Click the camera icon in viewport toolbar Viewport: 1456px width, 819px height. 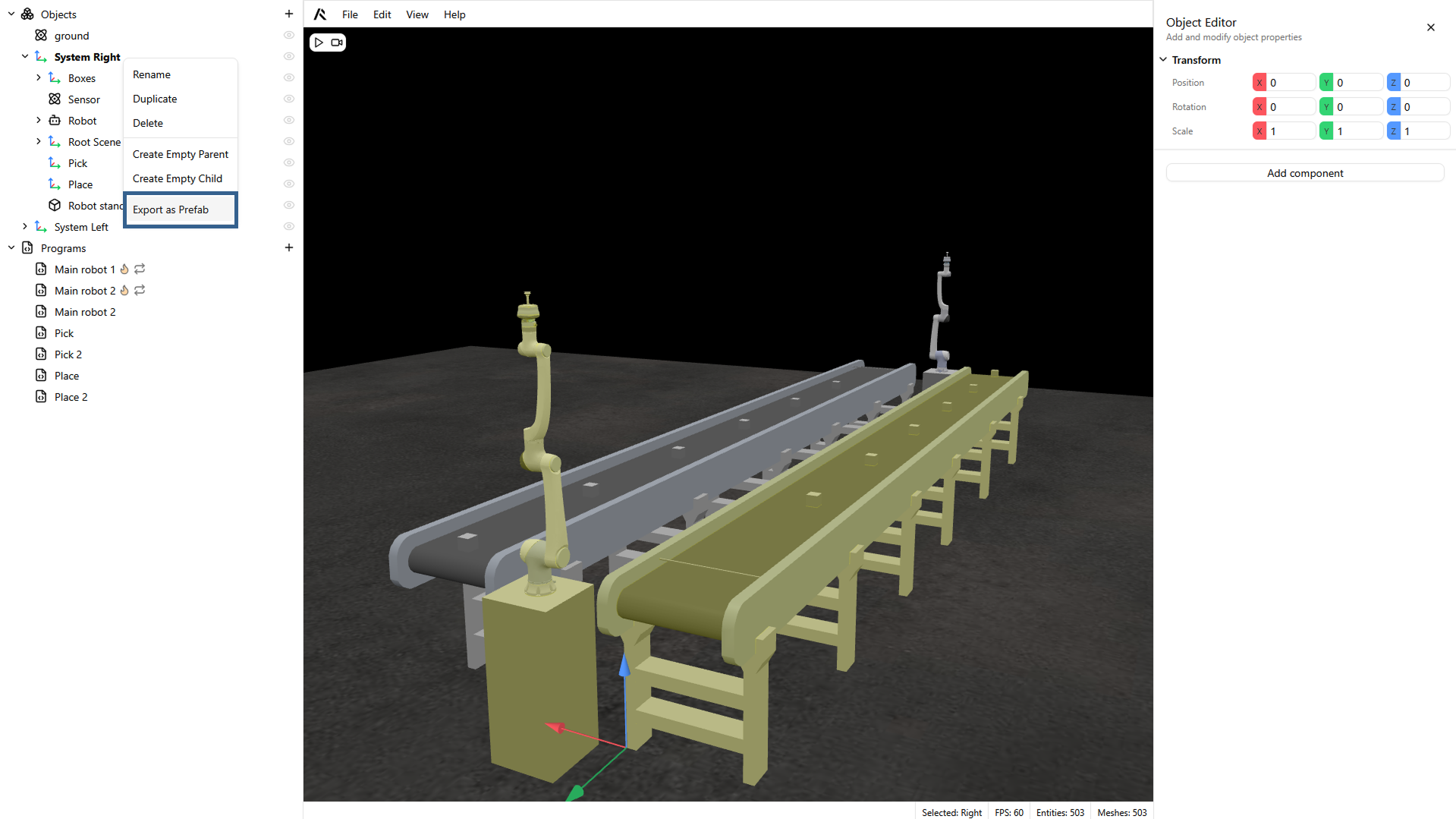pos(337,43)
